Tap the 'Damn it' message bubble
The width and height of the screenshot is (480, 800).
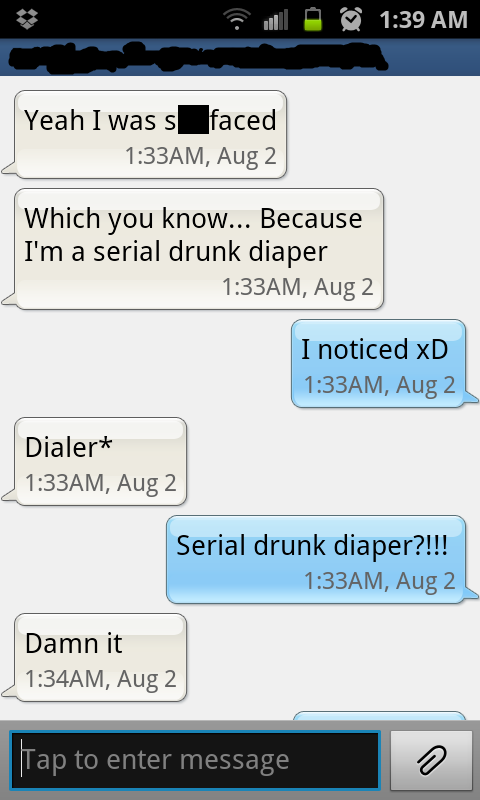pos(100,657)
